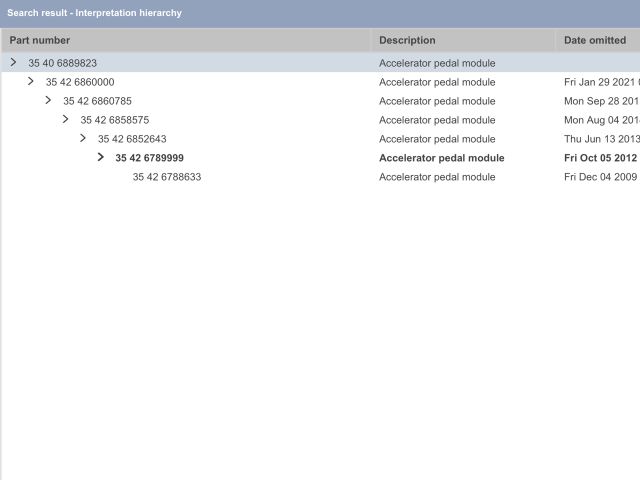The image size is (640, 480).
Task: Sort by the Part number column header
Action: tap(40, 40)
